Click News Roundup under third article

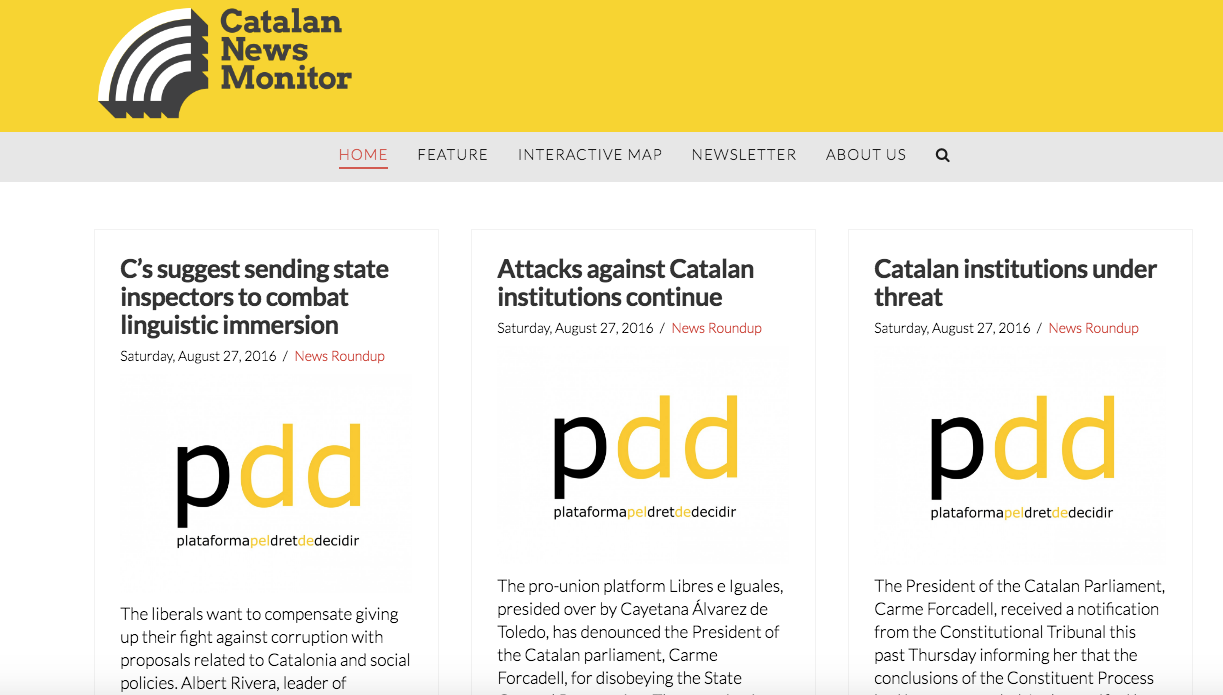click(x=1093, y=328)
